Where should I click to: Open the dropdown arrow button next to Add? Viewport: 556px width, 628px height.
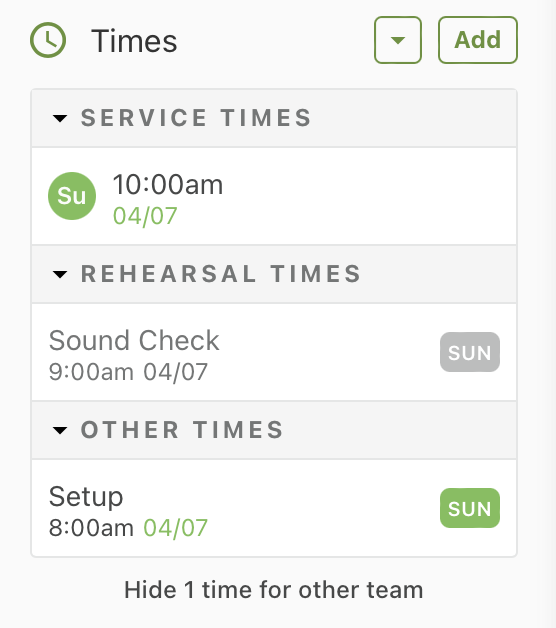pos(398,40)
